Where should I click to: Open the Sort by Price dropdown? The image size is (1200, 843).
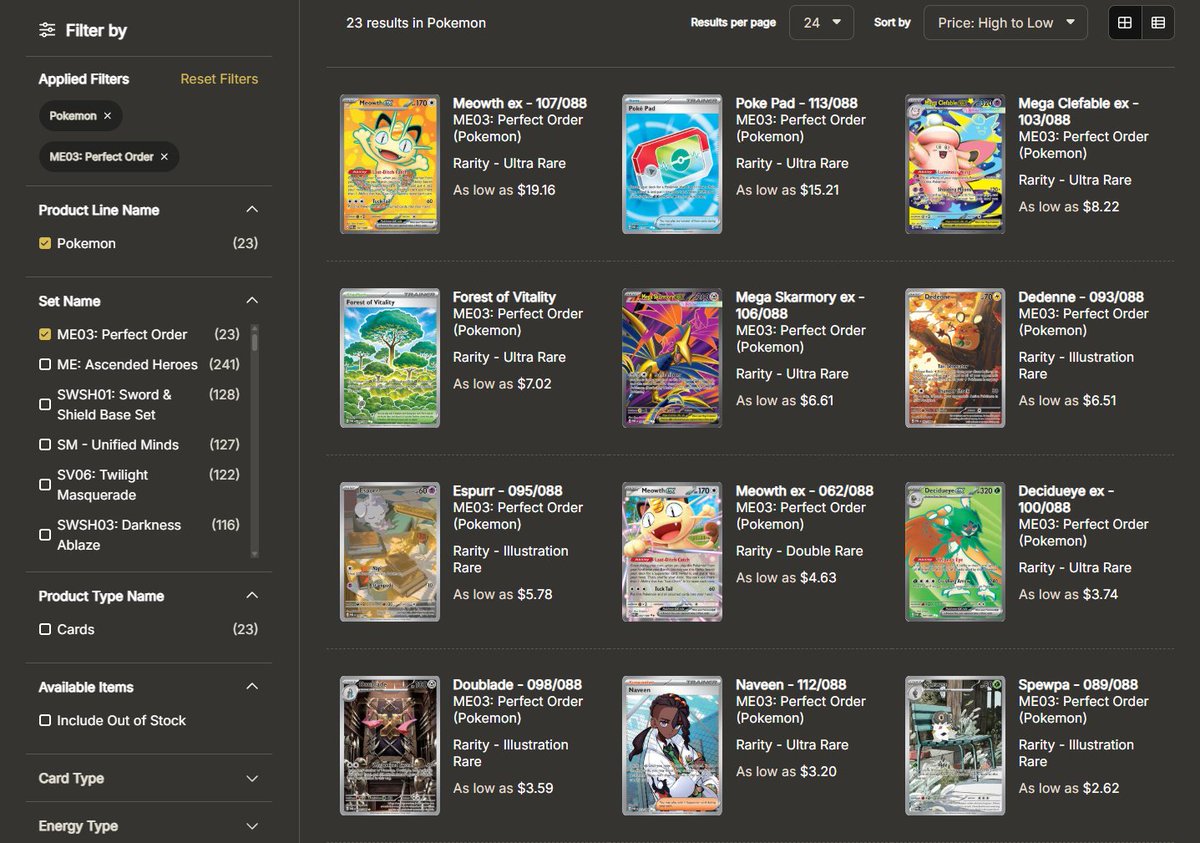coord(1006,22)
